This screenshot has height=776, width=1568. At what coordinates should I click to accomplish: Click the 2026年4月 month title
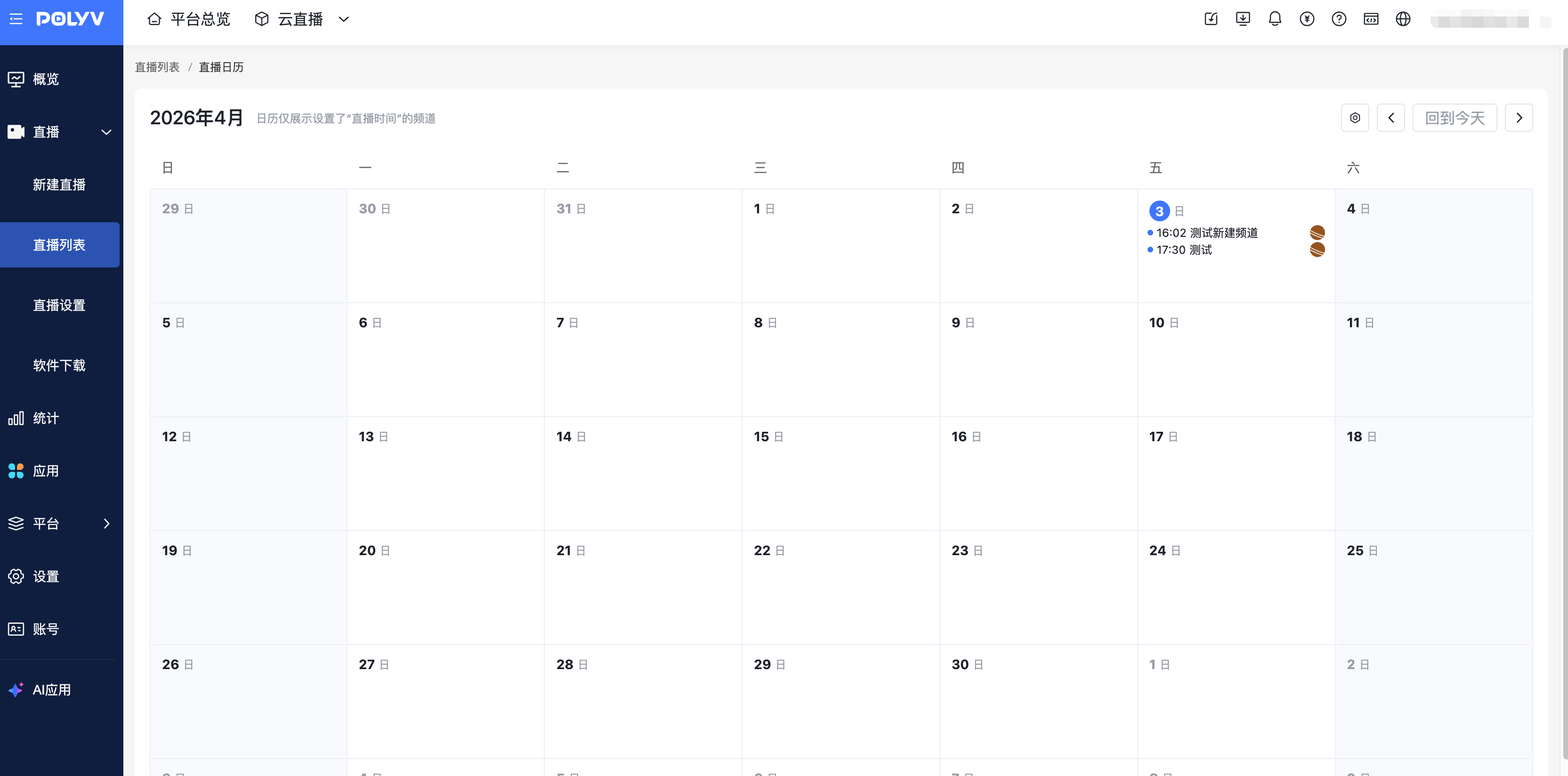(197, 117)
